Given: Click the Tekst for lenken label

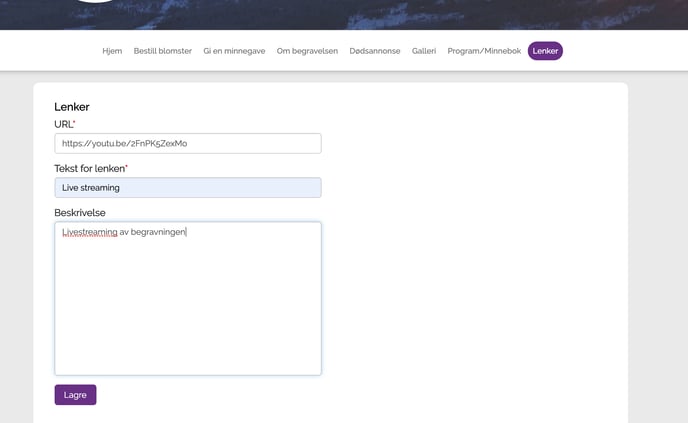Looking at the screenshot, I should pos(91,168).
